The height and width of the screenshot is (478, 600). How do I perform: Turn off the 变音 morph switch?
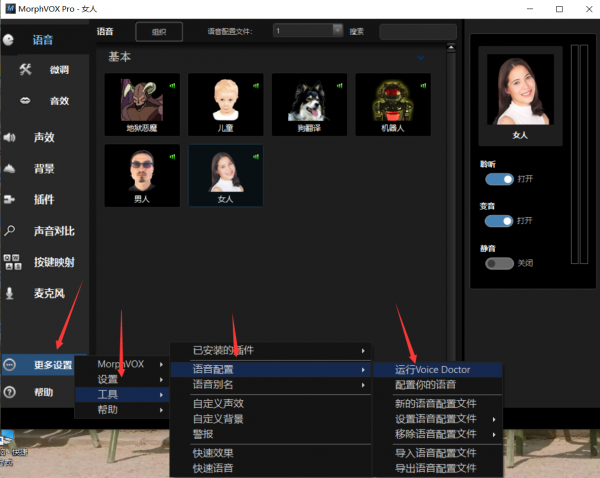[x=499, y=221]
